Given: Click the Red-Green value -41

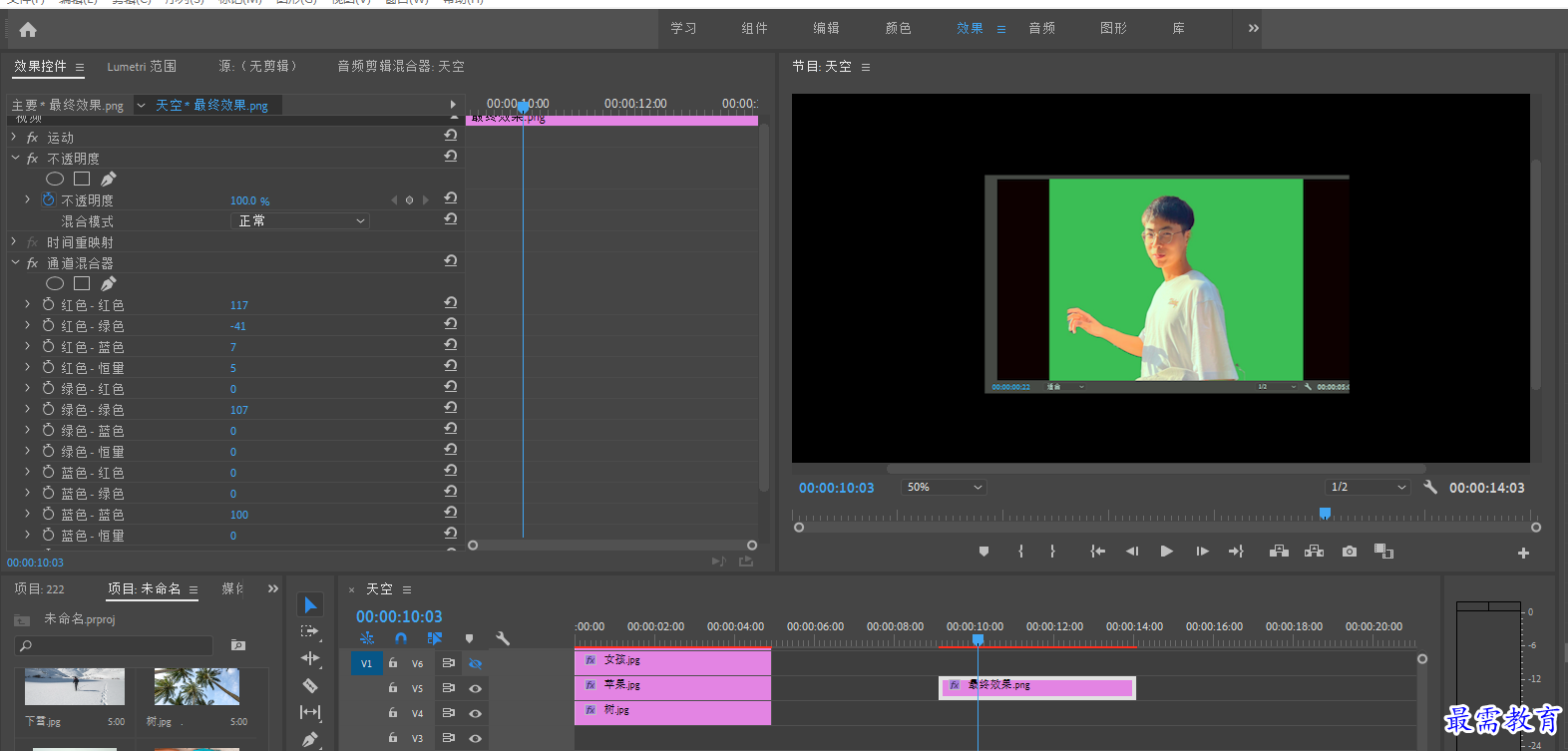Looking at the screenshot, I should (238, 326).
